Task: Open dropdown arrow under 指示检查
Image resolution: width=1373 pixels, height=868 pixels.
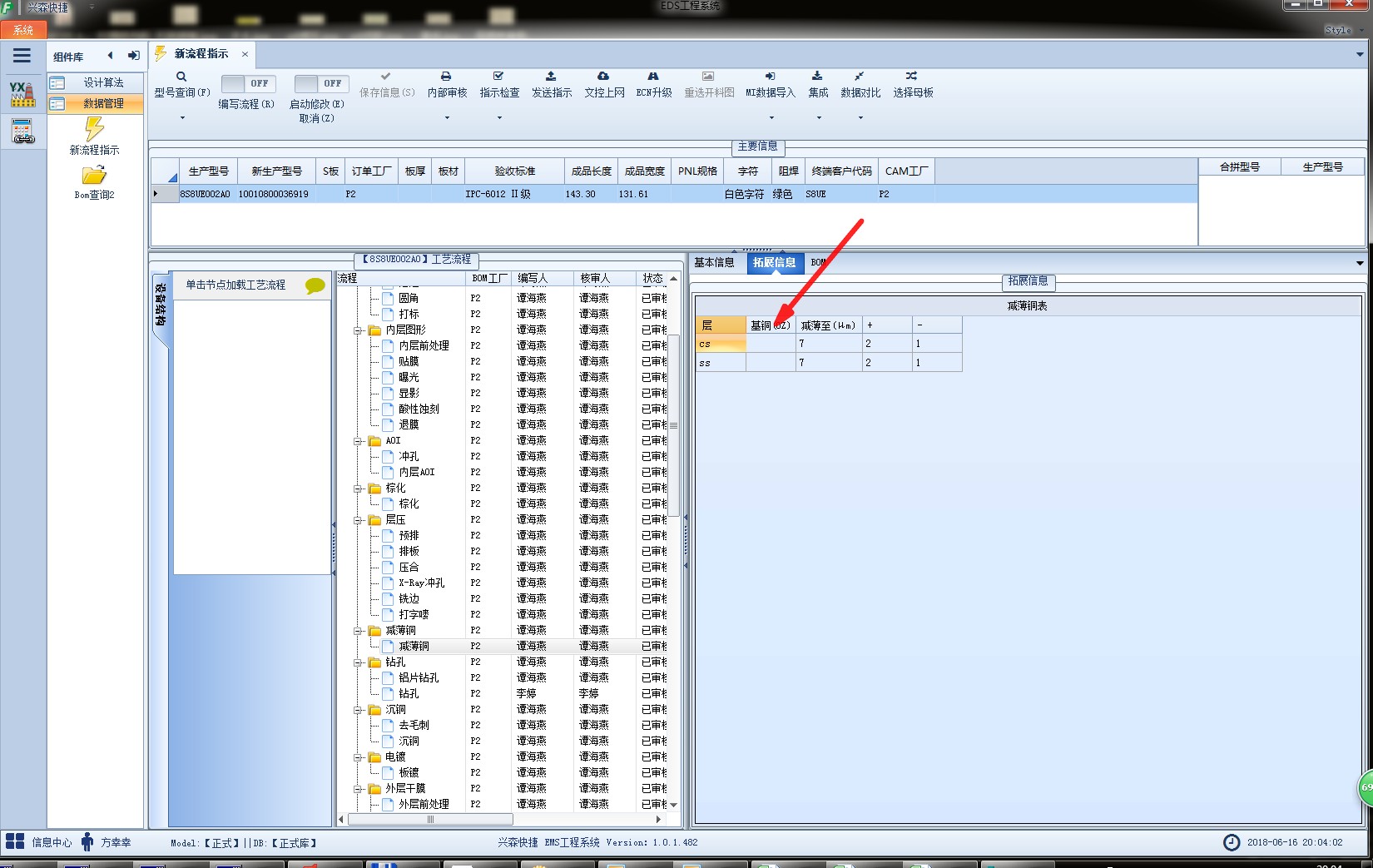Action: point(498,117)
